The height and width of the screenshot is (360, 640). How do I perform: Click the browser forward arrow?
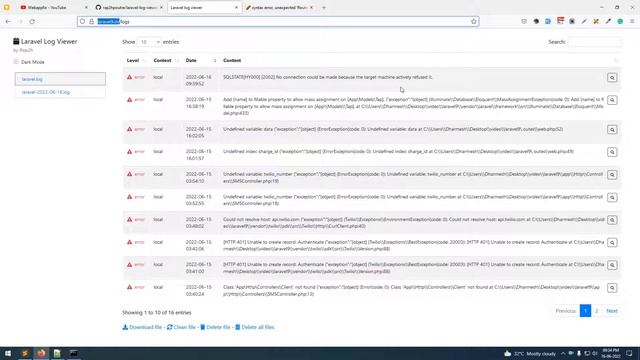point(20,21)
